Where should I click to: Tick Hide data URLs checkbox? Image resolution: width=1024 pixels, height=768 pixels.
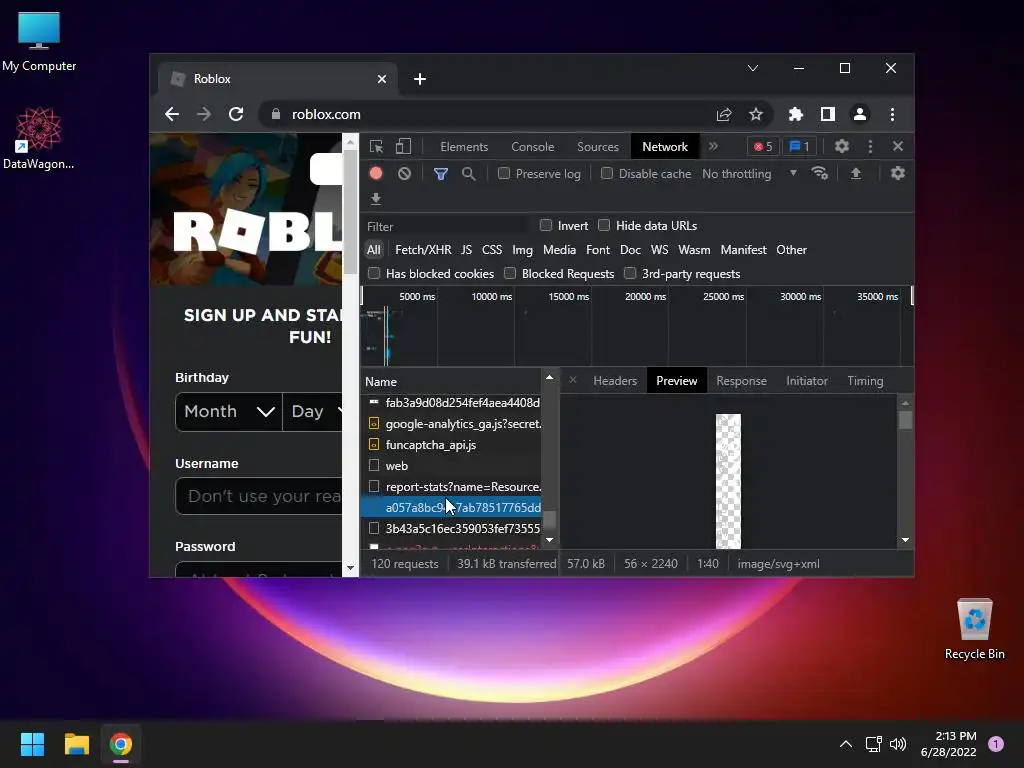coord(604,225)
